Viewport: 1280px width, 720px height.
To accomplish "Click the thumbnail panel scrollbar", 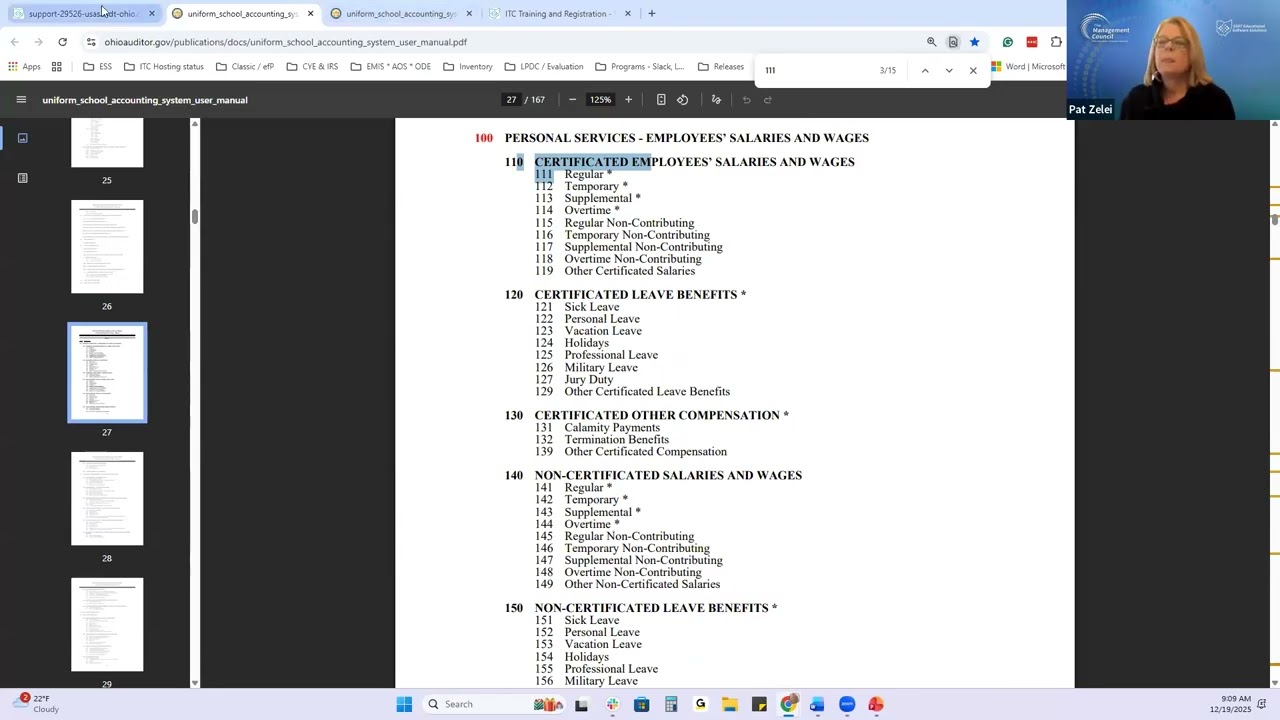I will tap(195, 216).
